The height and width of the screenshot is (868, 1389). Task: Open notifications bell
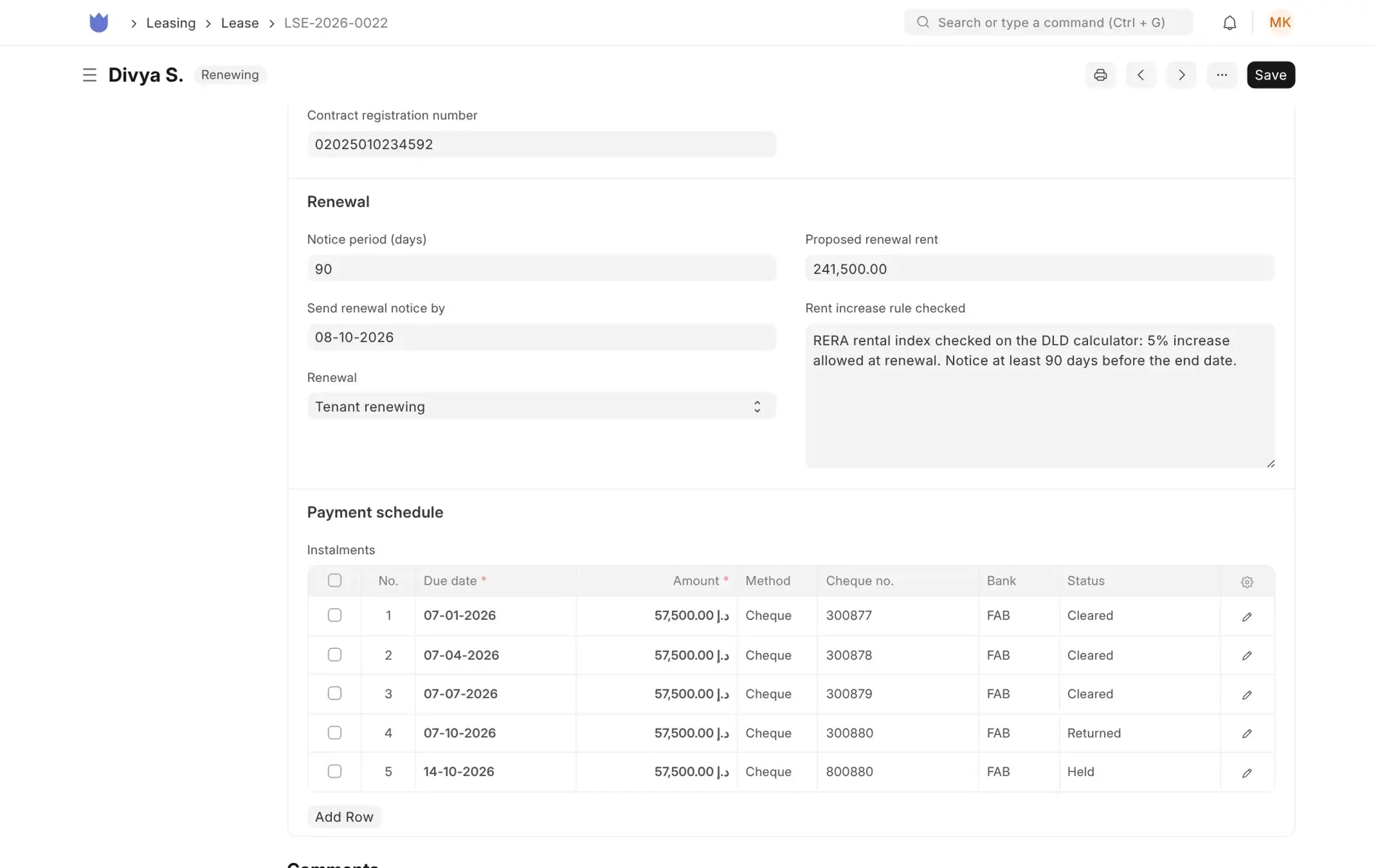click(x=1230, y=23)
